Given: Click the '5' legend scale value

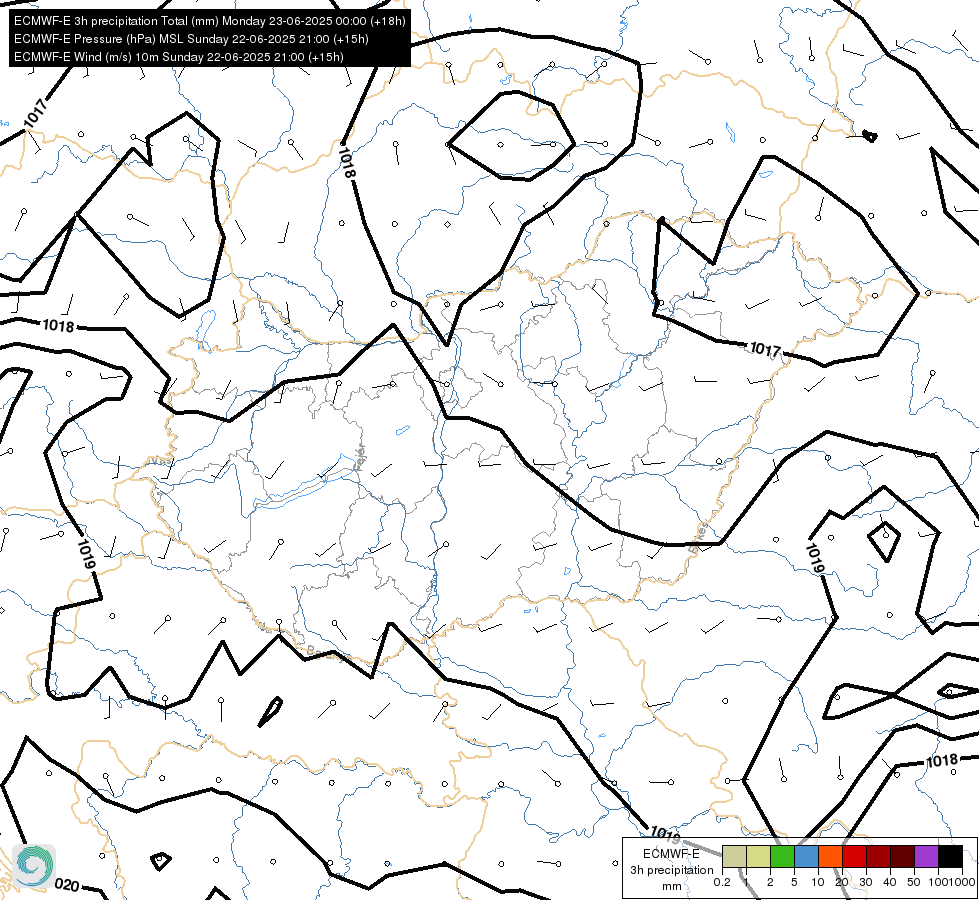Looking at the screenshot, I should click(794, 882).
